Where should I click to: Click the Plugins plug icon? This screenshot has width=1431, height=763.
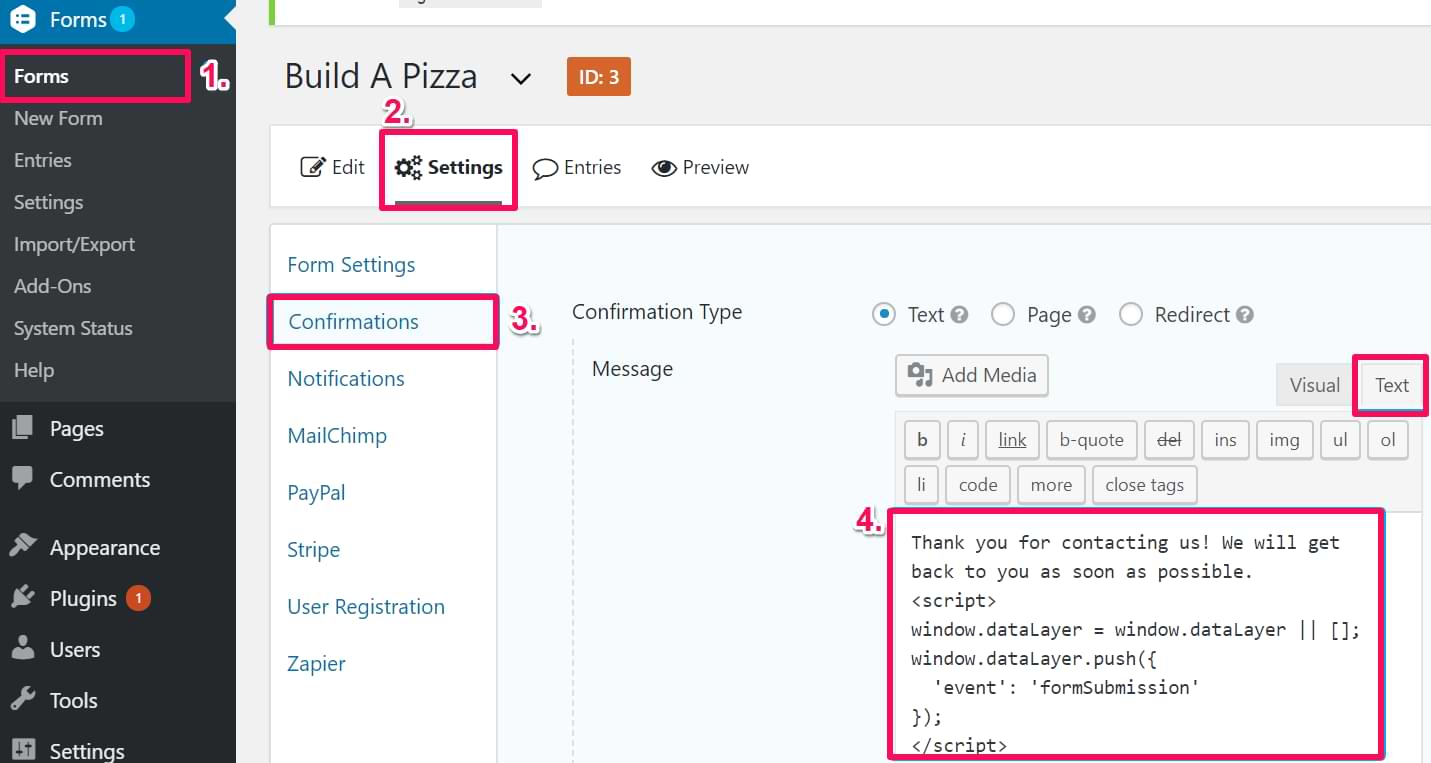22,598
